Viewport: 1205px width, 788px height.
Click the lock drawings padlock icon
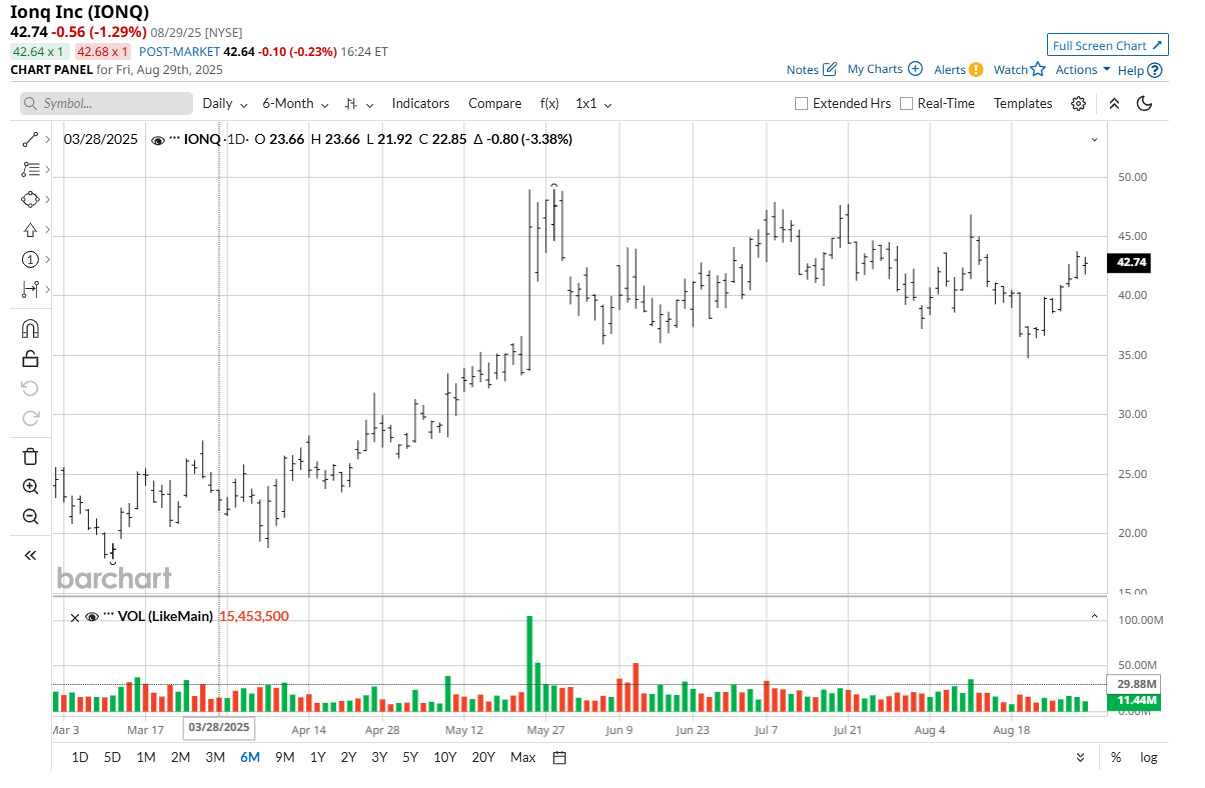30,359
